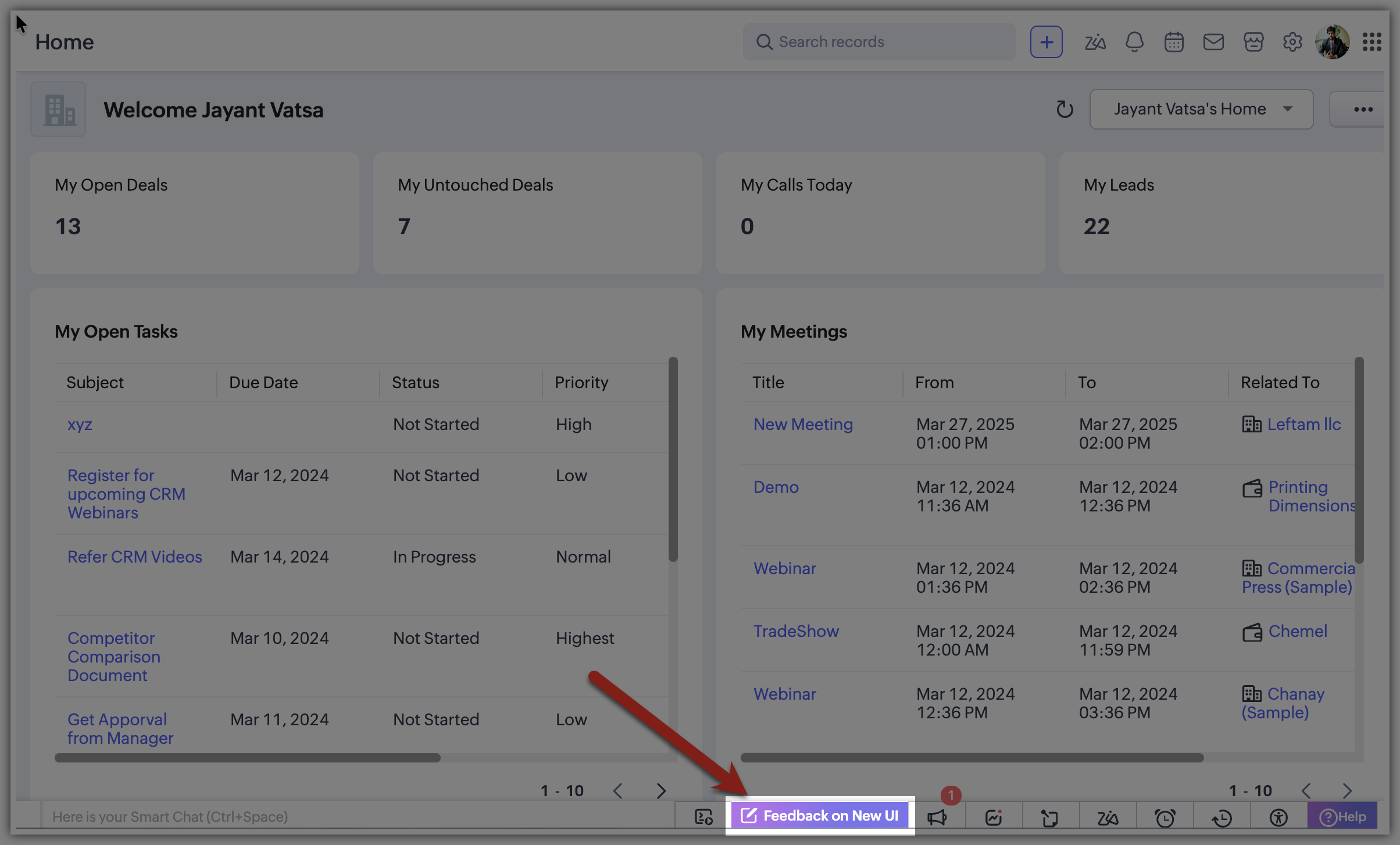
Task: Click the announcements megaphone icon
Action: click(937, 818)
